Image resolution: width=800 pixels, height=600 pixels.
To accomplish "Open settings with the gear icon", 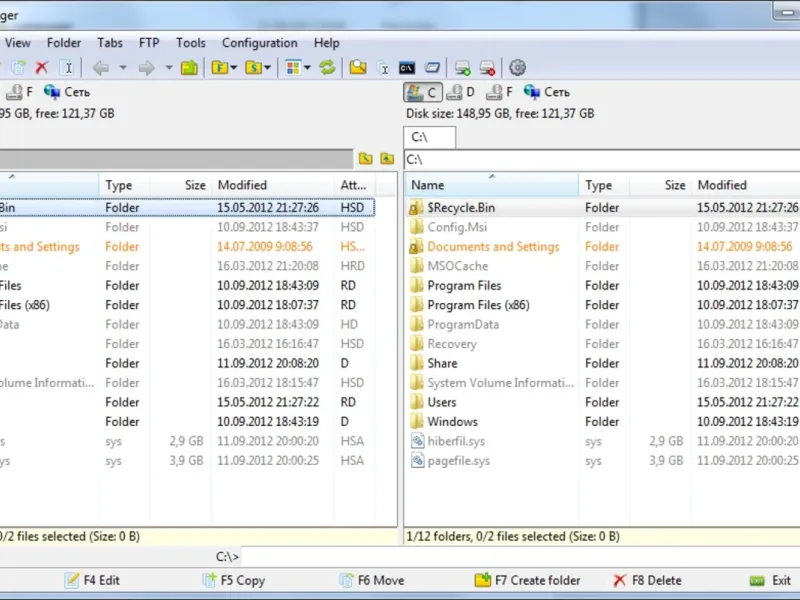I will 517,67.
